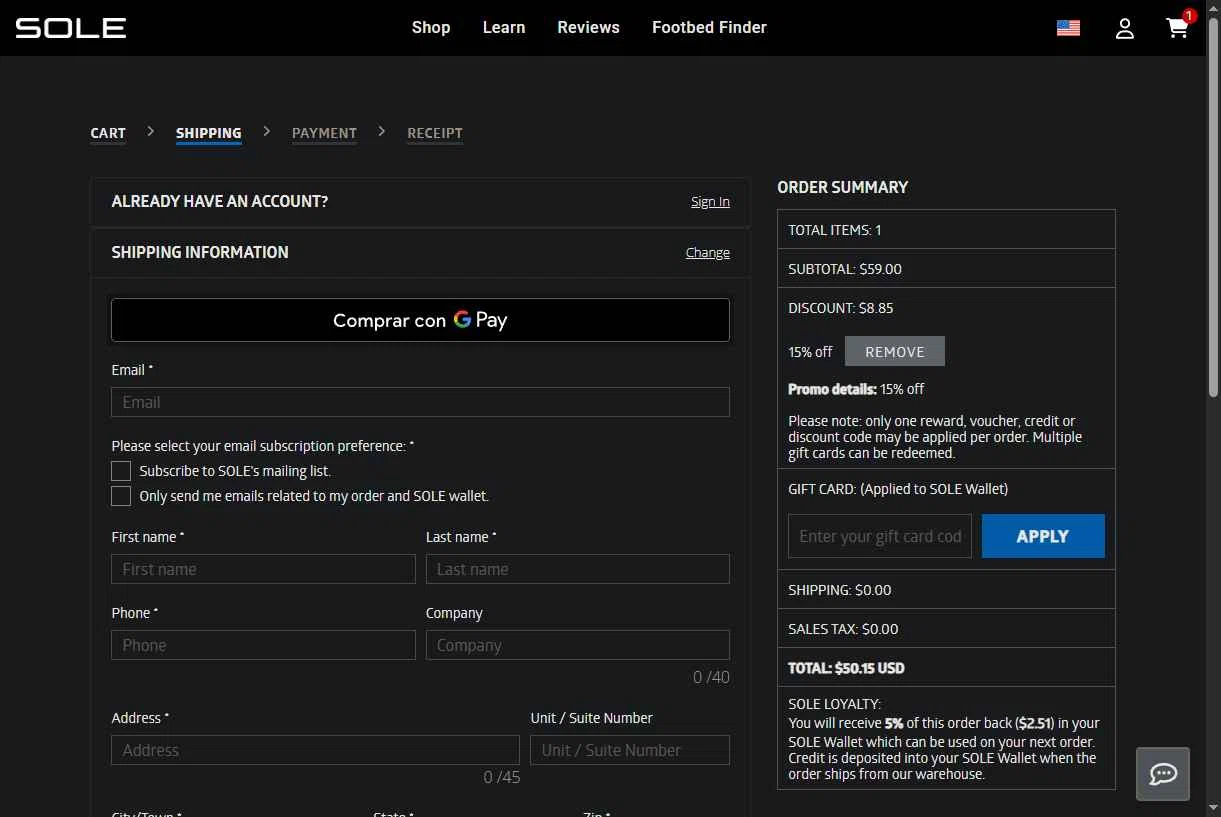Screen dimensions: 1221x817
Task: Click the SHIPPING: $0.00 row
Action: click(x=946, y=590)
